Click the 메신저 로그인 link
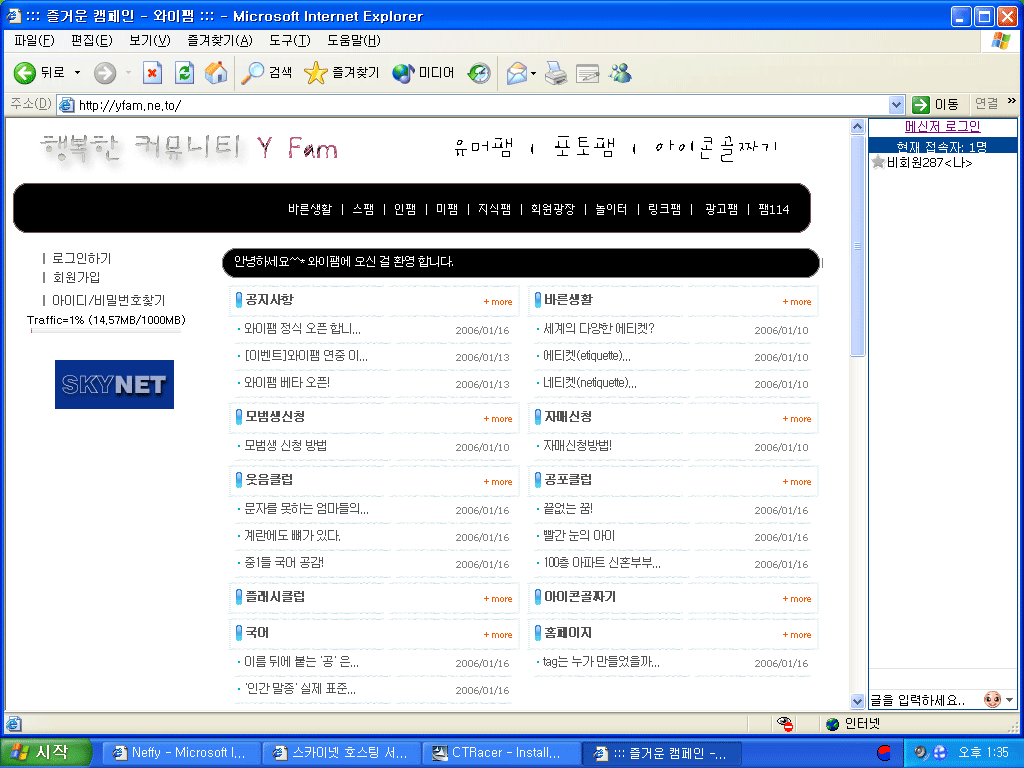Viewport: 1024px width, 768px height. pos(942,127)
